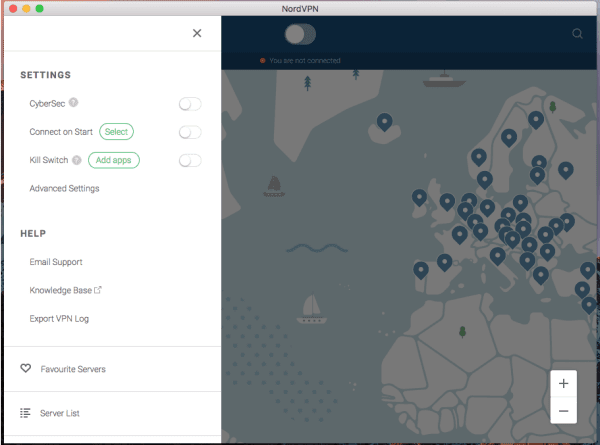Select the Portugal server pin on the map
The image size is (600, 445).
coord(421,270)
